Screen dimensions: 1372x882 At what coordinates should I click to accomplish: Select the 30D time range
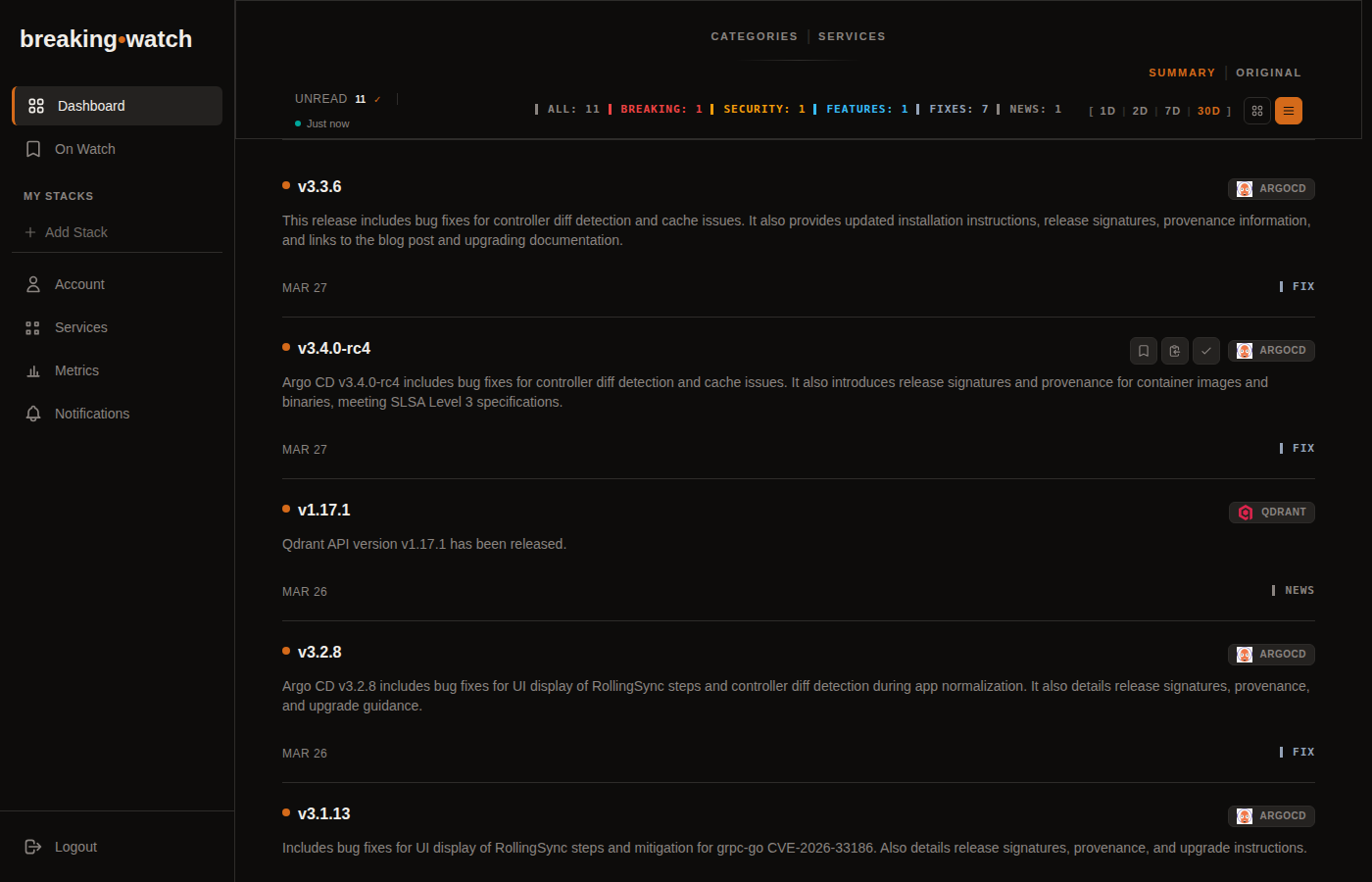click(1208, 111)
